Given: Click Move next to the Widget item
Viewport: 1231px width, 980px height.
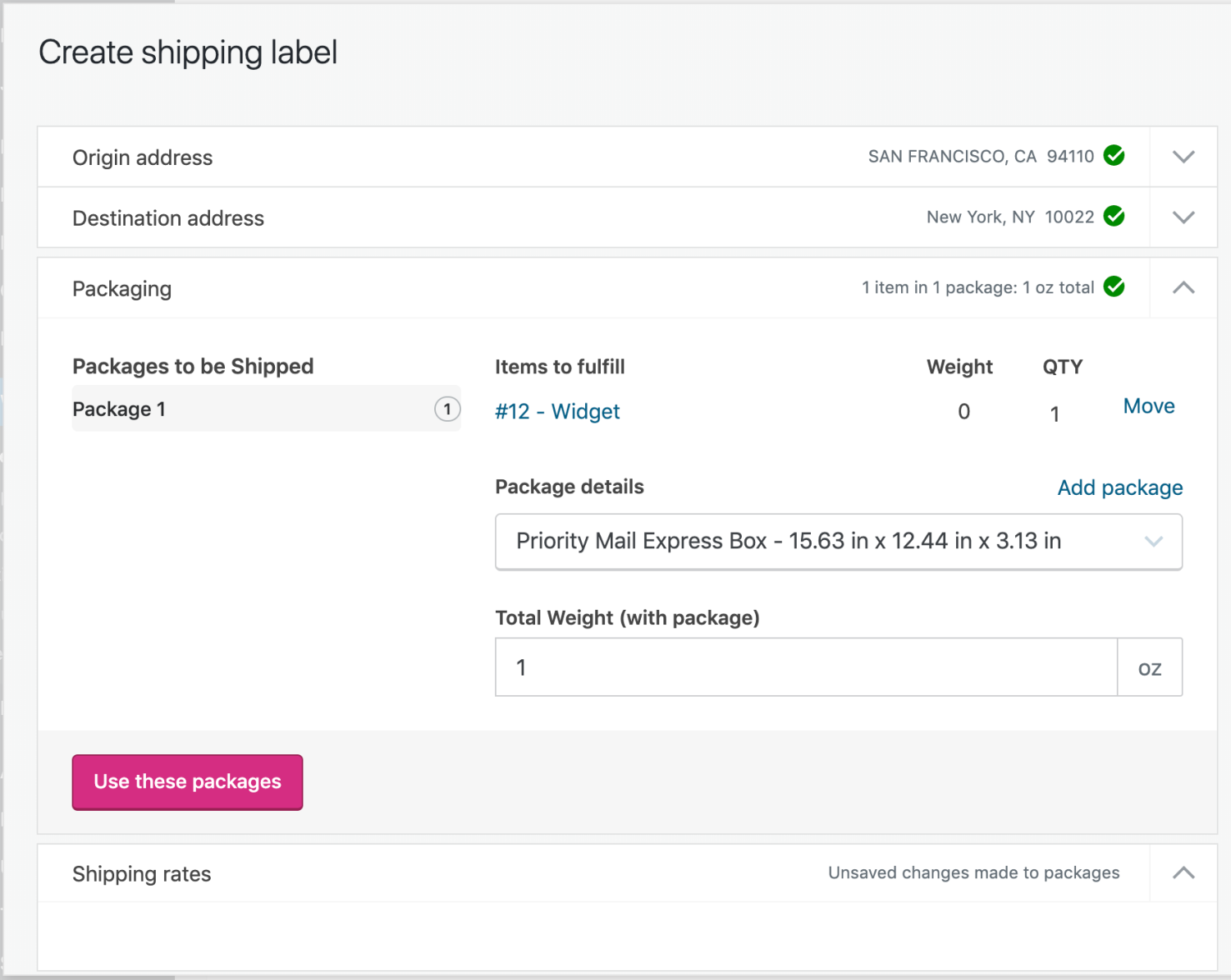Looking at the screenshot, I should pos(1148,405).
